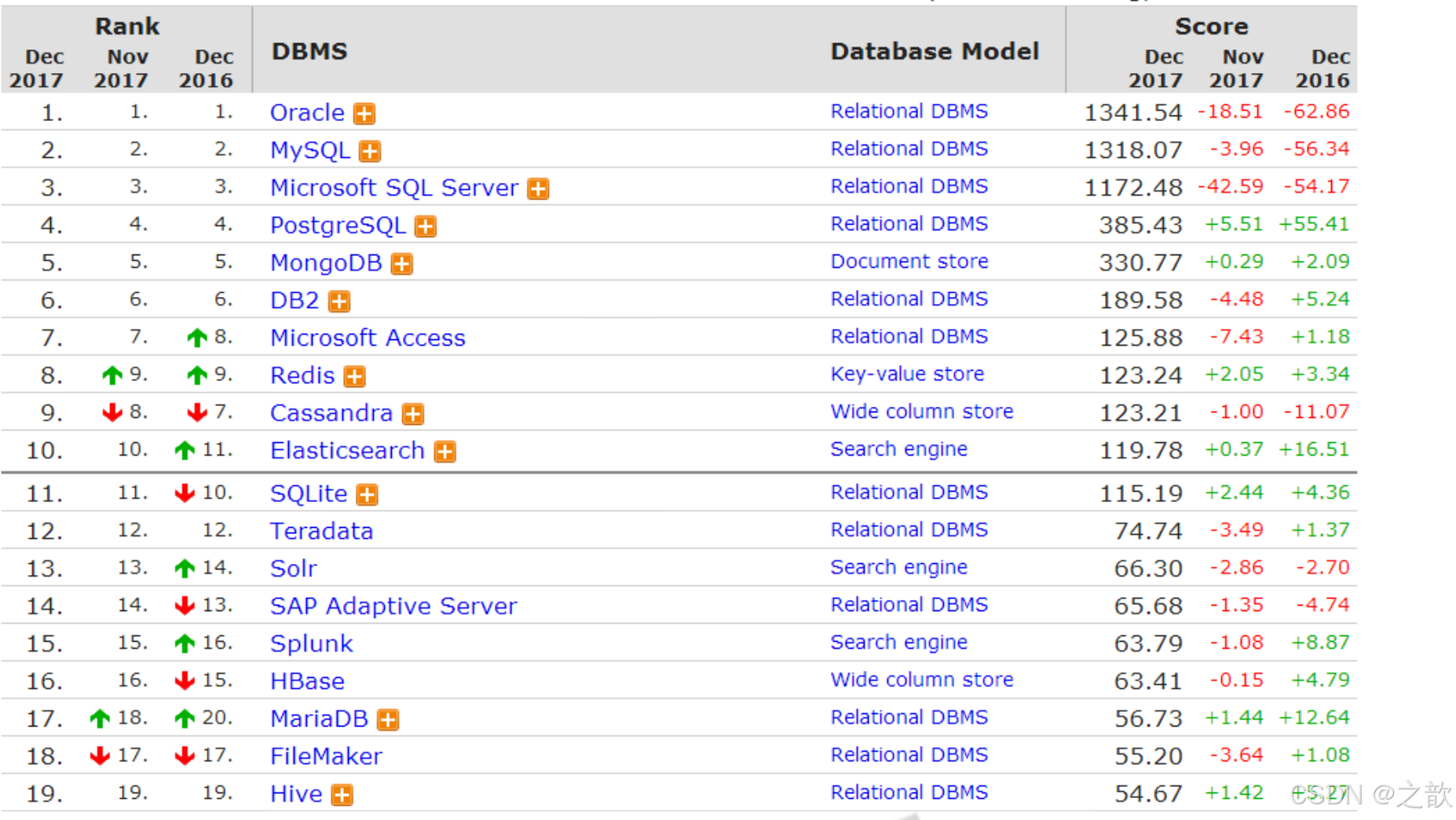Click MySQL's score 1318.07
Screen dimensions: 1456x820
coord(1132,151)
